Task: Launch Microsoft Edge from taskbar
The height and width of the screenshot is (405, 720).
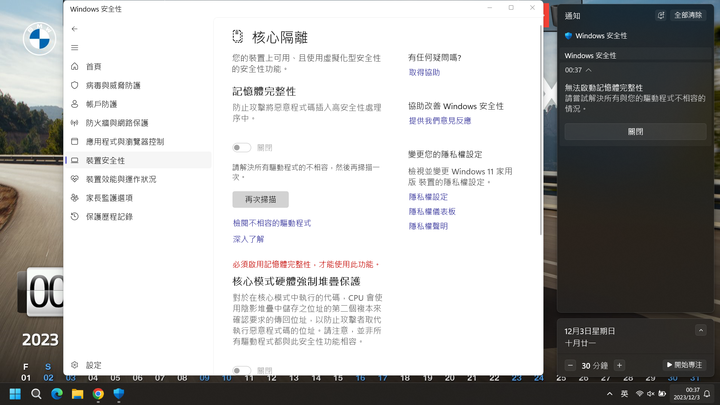Action: coord(57,394)
